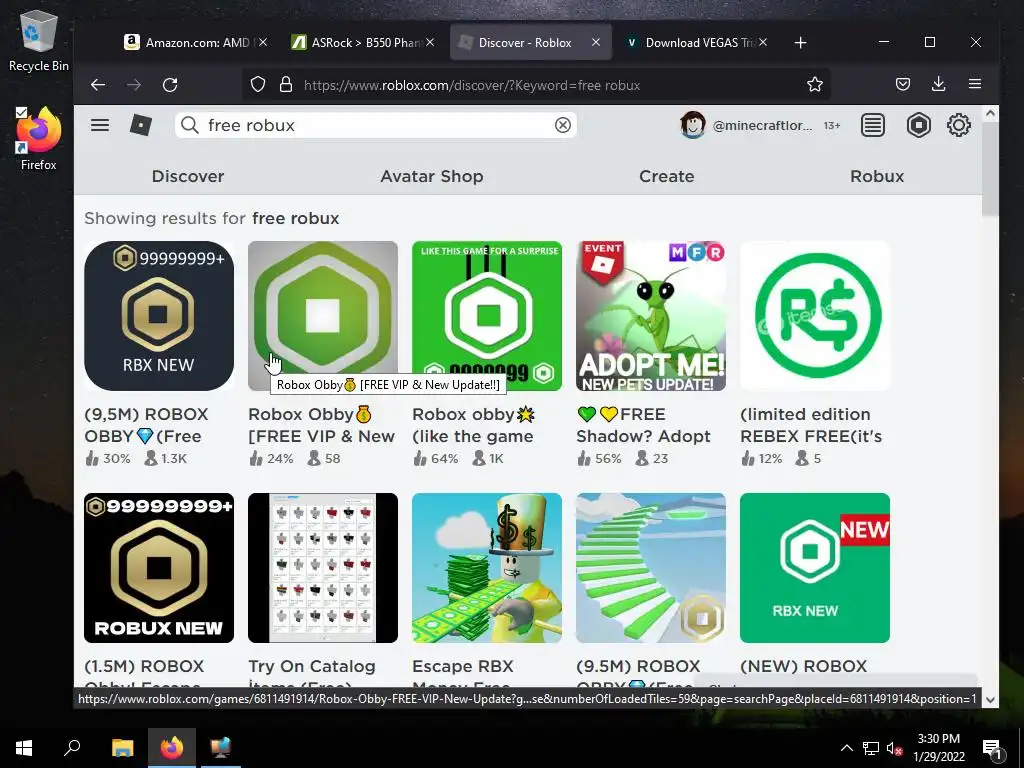Open the Windows notification center
The height and width of the screenshot is (768, 1024).
click(x=991, y=748)
